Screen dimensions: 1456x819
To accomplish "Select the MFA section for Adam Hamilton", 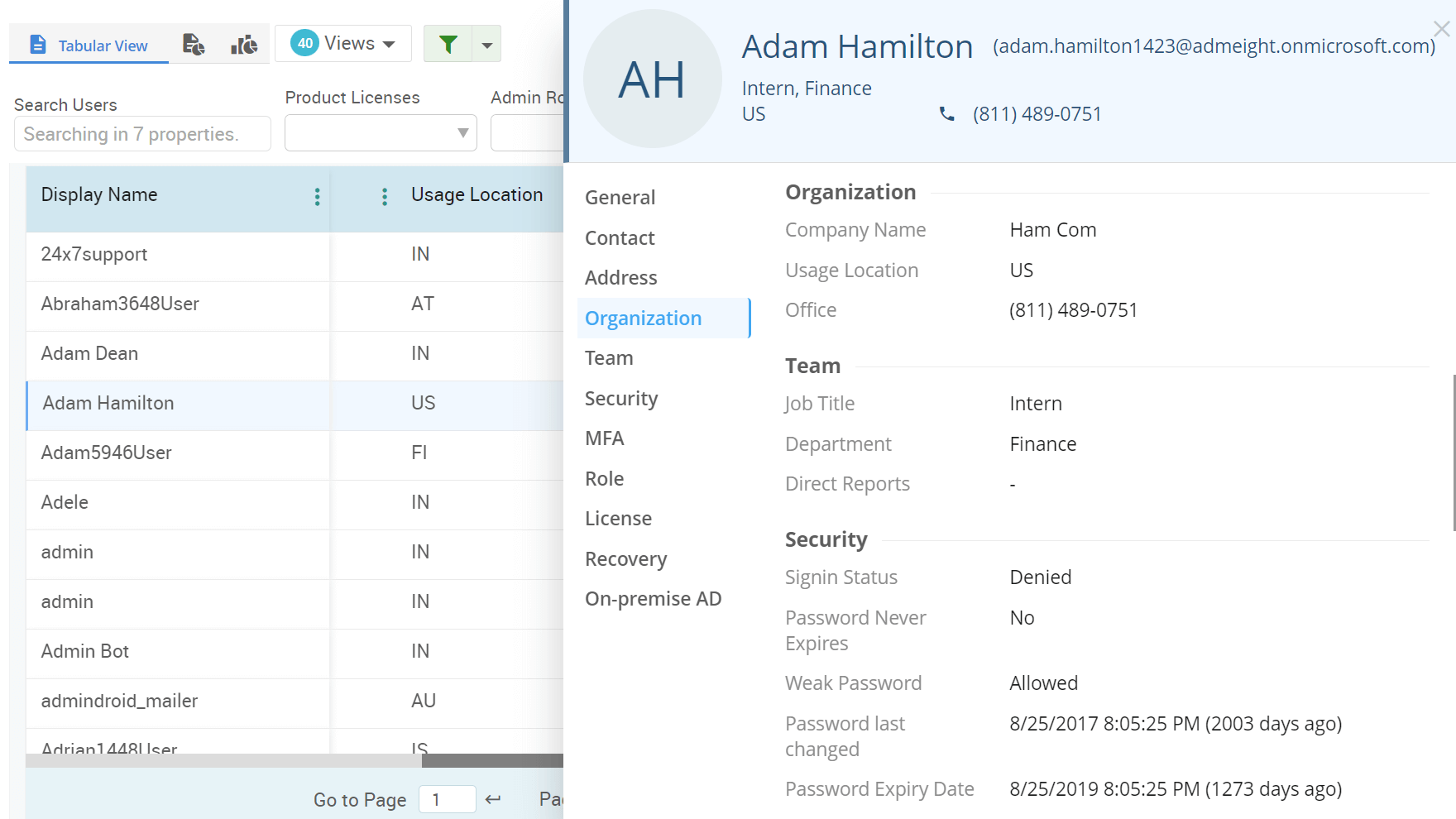I will 605,438.
